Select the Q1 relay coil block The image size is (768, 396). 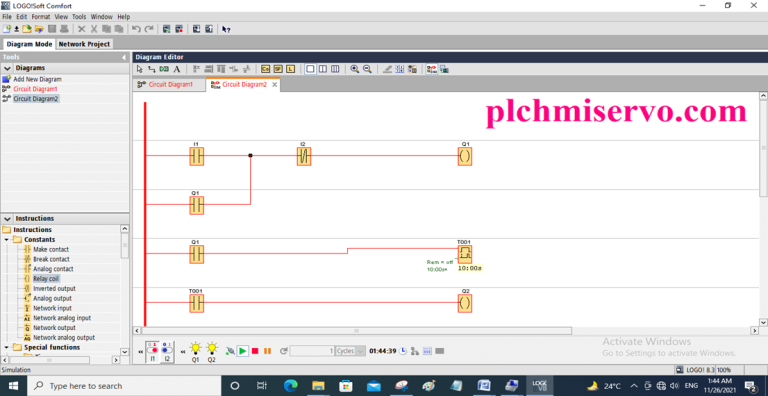(x=465, y=157)
